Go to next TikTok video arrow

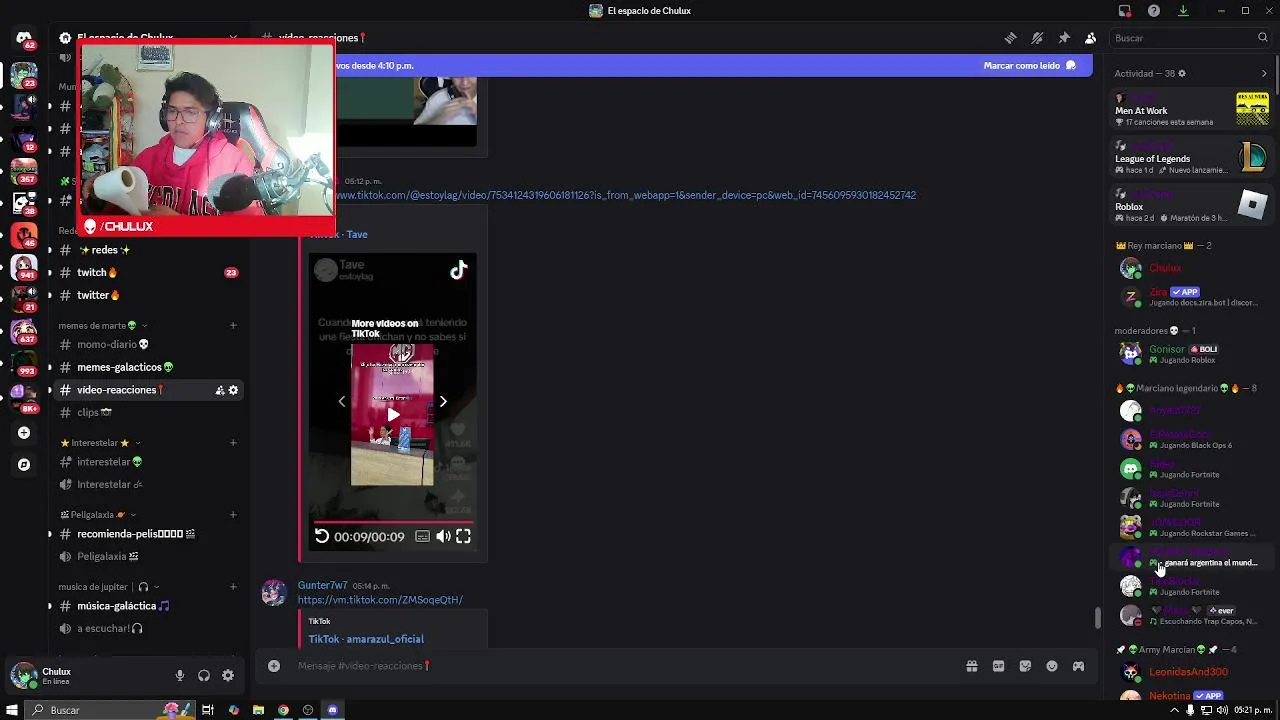point(443,401)
